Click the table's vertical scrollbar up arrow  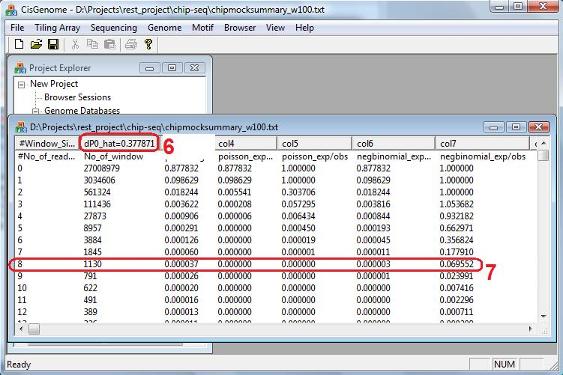544,143
